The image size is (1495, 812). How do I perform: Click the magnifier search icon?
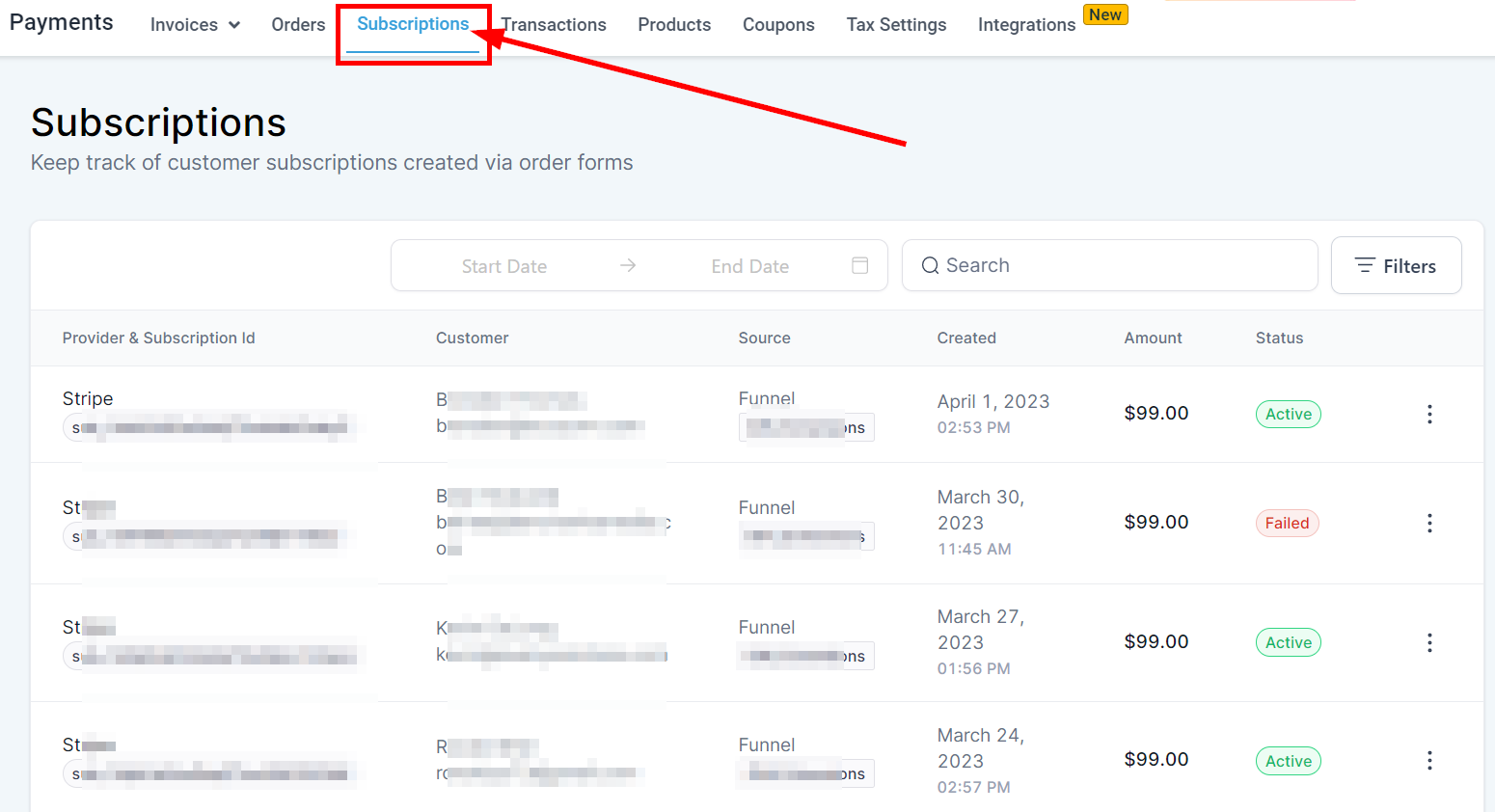(930, 265)
